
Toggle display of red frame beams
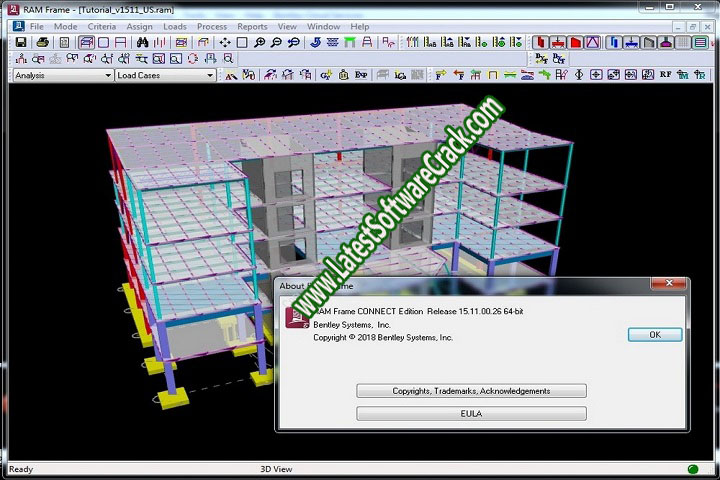pos(558,43)
